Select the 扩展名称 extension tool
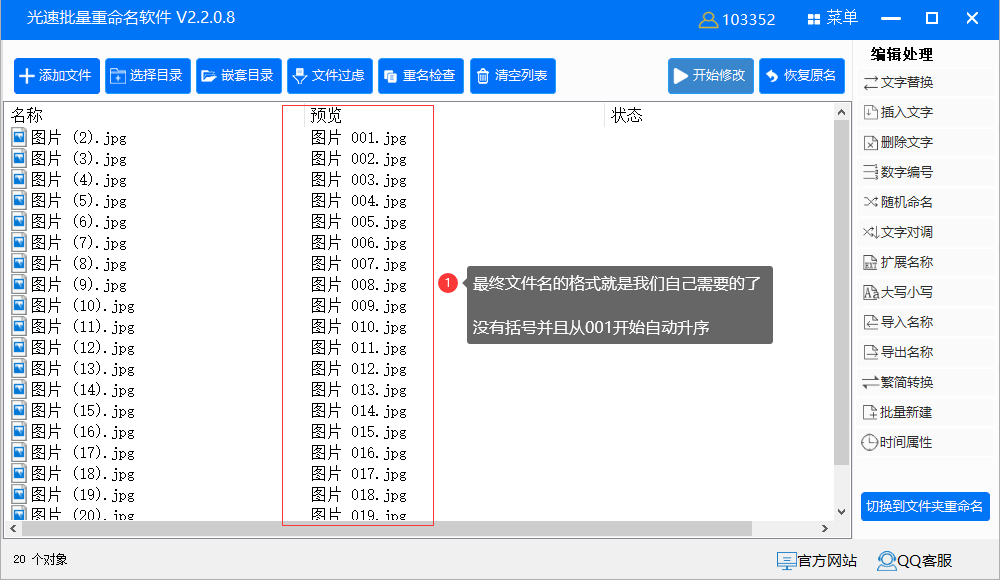 pos(898,262)
